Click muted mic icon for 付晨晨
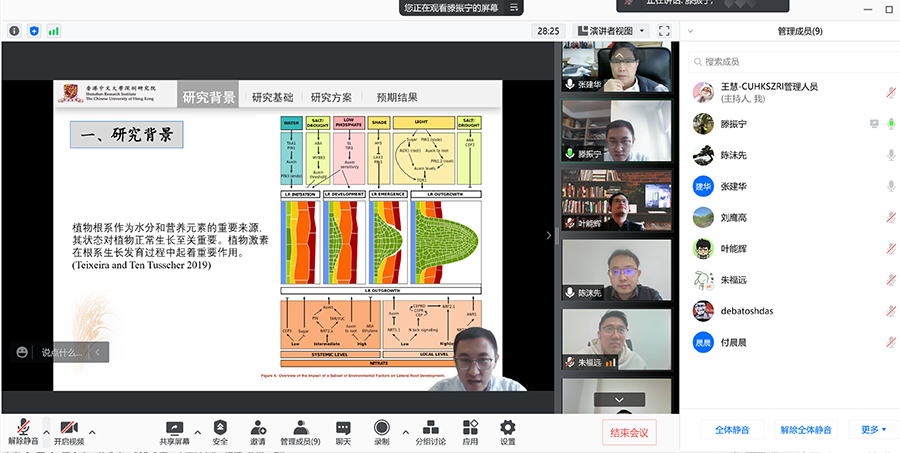Image resolution: width=900 pixels, height=453 pixels. coord(891,342)
